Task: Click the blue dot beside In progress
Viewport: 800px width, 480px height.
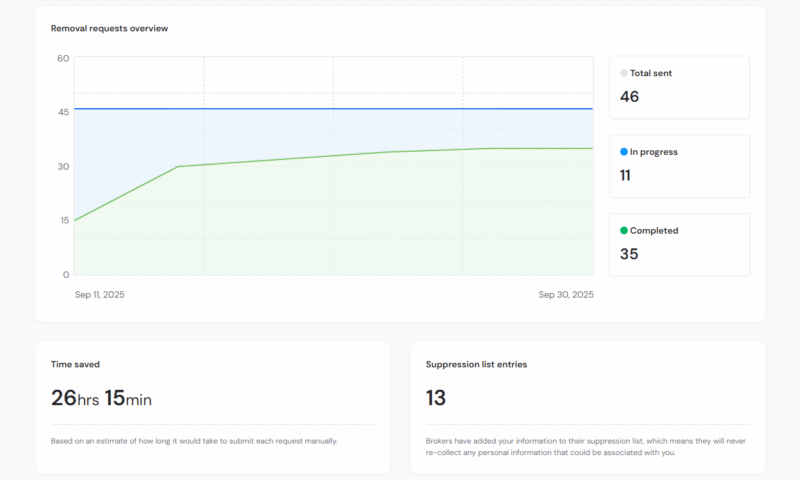Action: pyautogui.click(x=624, y=152)
